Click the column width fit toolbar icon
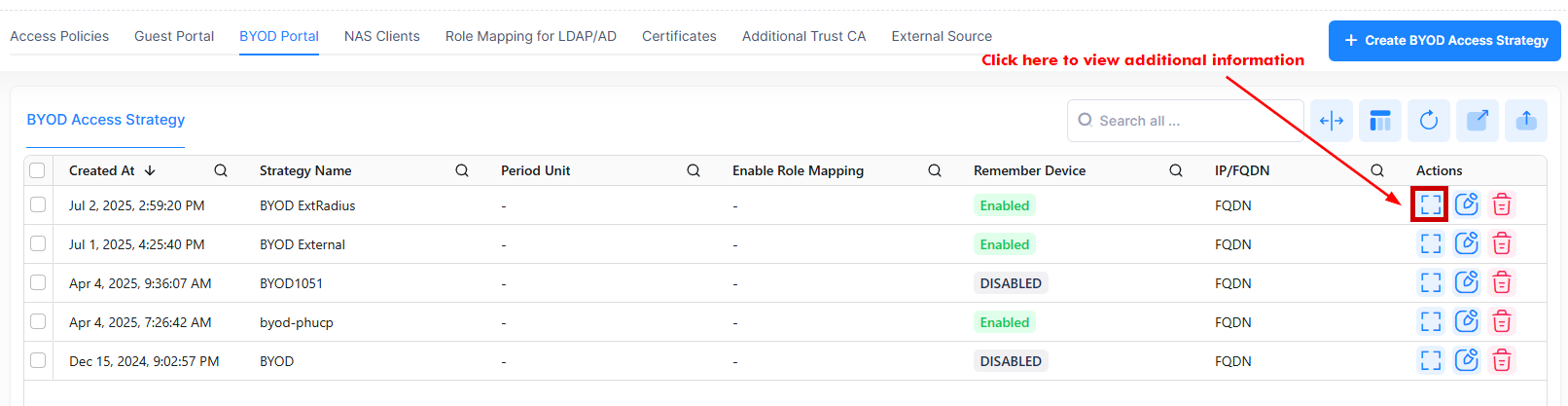 [1331, 121]
